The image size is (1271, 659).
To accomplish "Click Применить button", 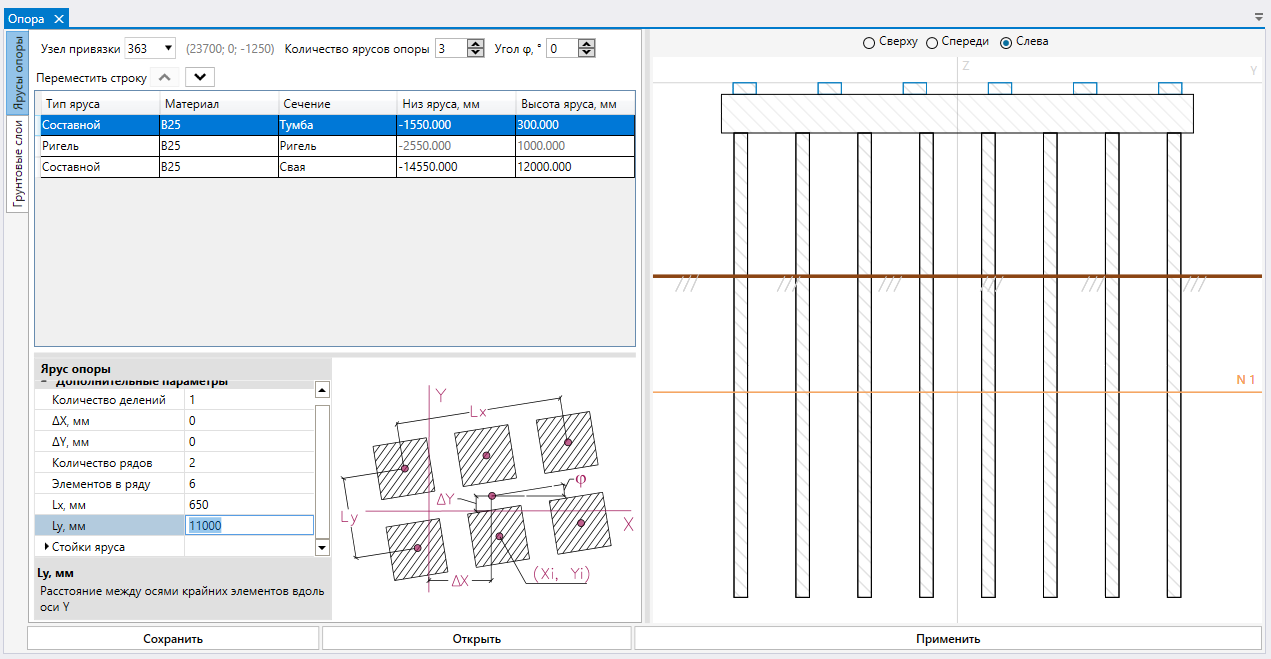I will point(948,638).
